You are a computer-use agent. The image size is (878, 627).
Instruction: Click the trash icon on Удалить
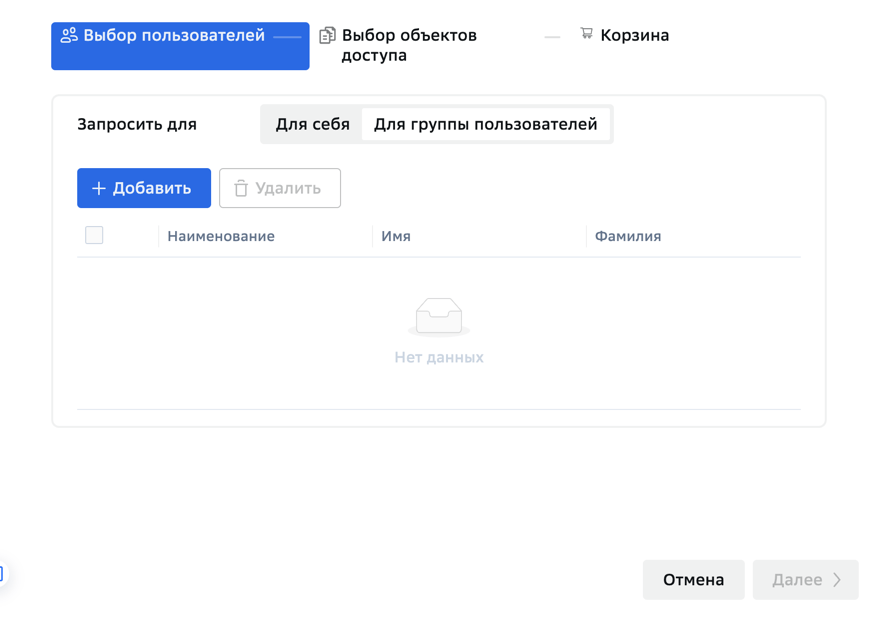(241, 188)
